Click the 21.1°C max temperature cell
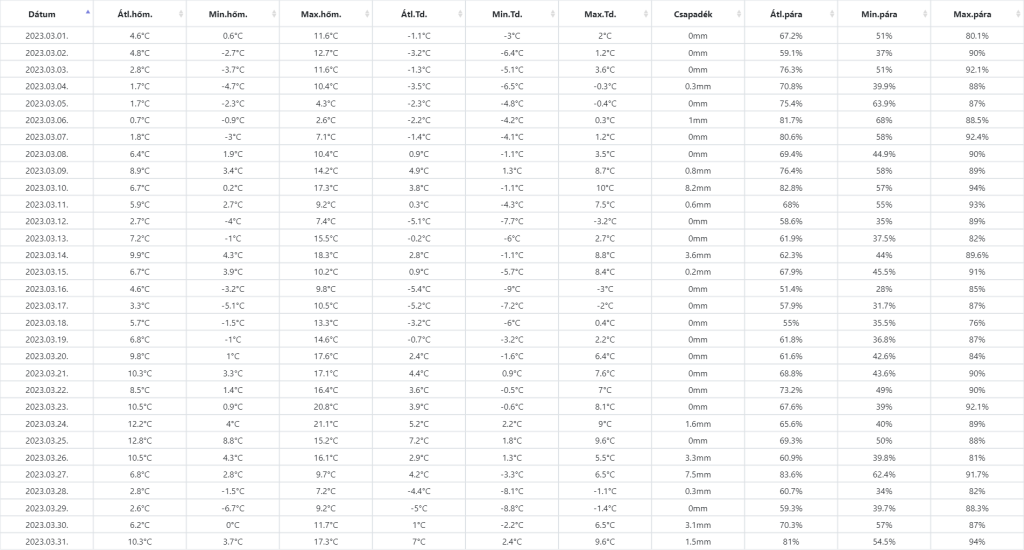Screen dimensions: 1024x550 pyautogui.click(x=325, y=423)
